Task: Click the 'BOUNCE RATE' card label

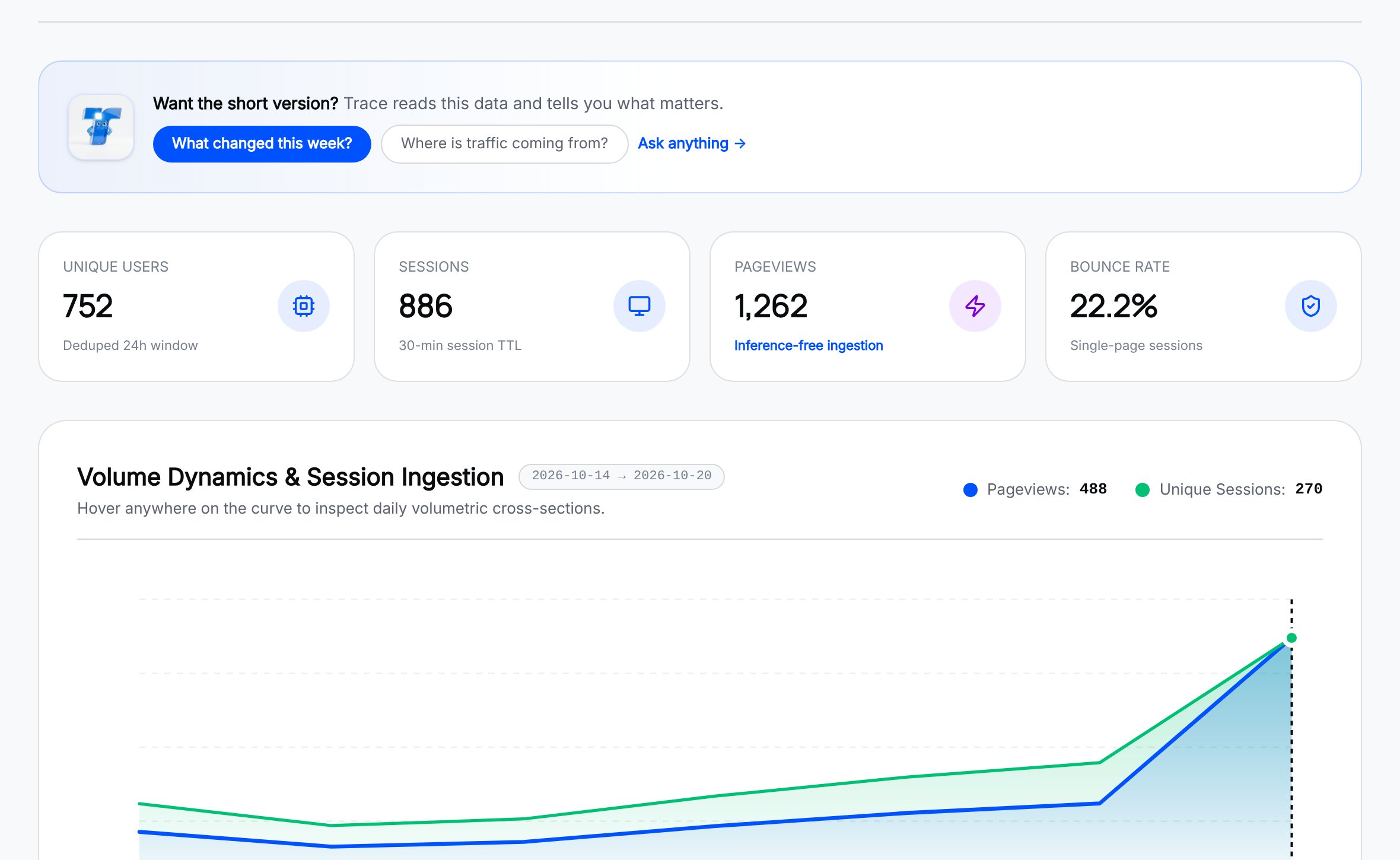Action: click(1120, 266)
